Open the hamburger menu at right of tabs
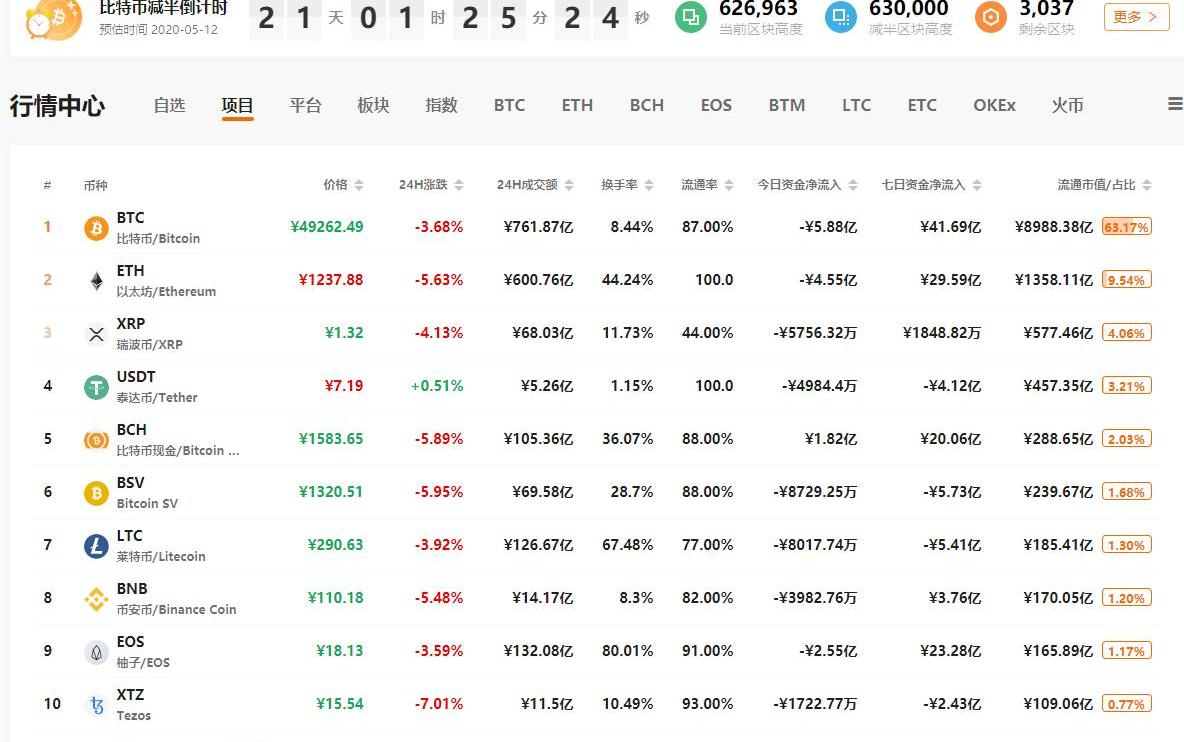 [1175, 104]
